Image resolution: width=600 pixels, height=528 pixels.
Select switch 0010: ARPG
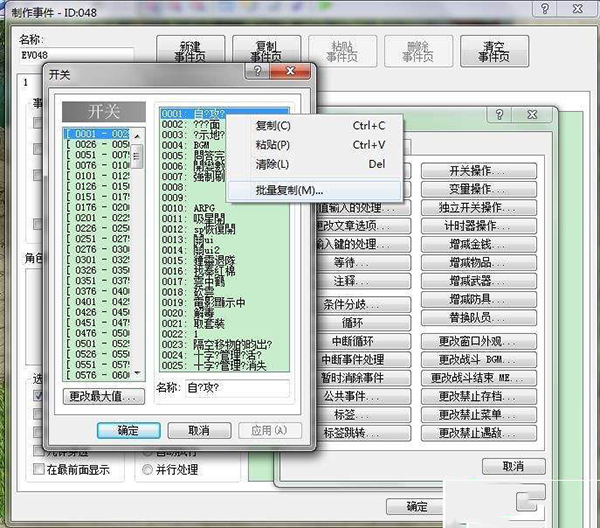pos(224,208)
